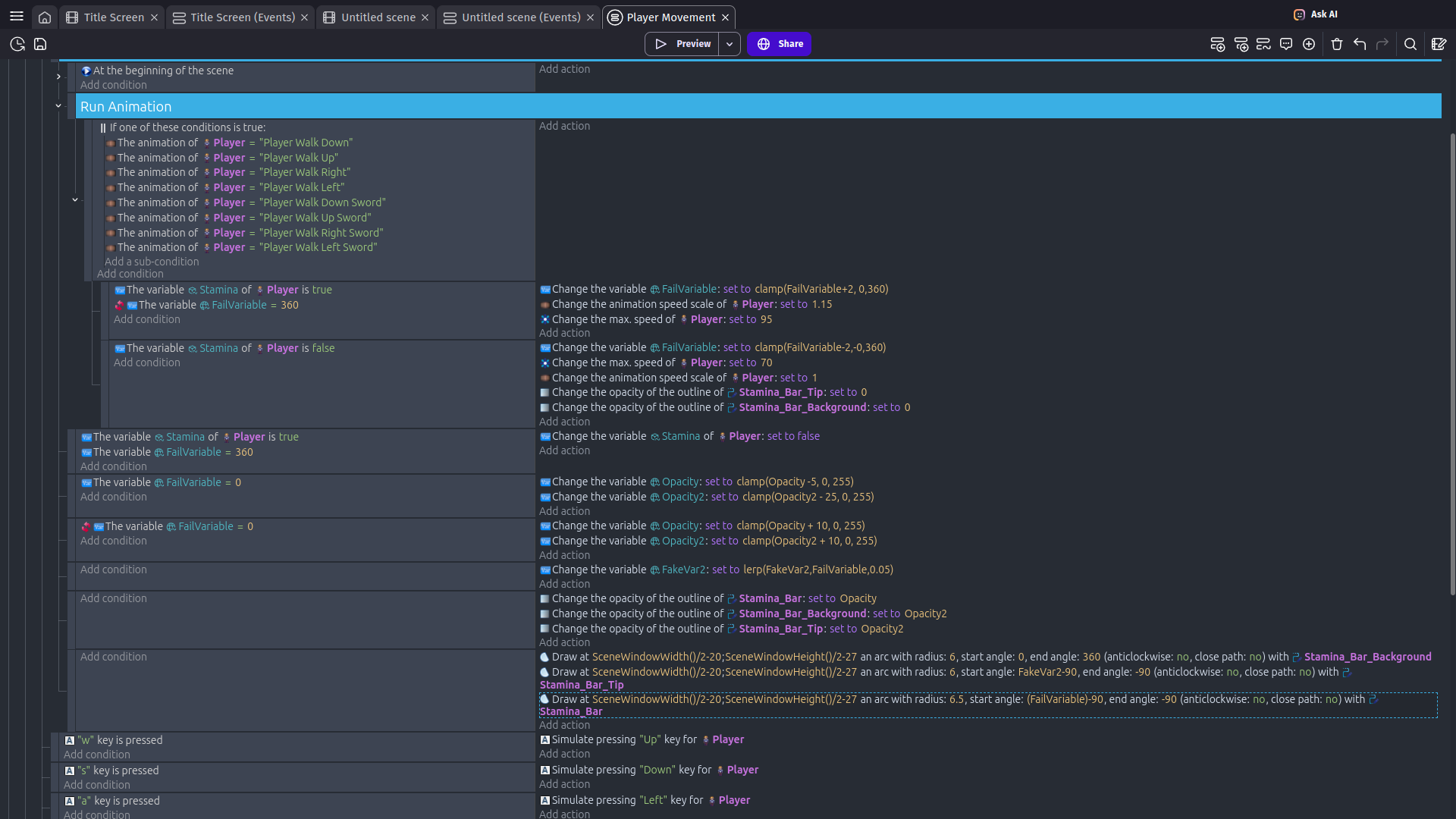1456x819 pixels.
Task: Expand the beginning of scene event
Action: tap(58, 77)
